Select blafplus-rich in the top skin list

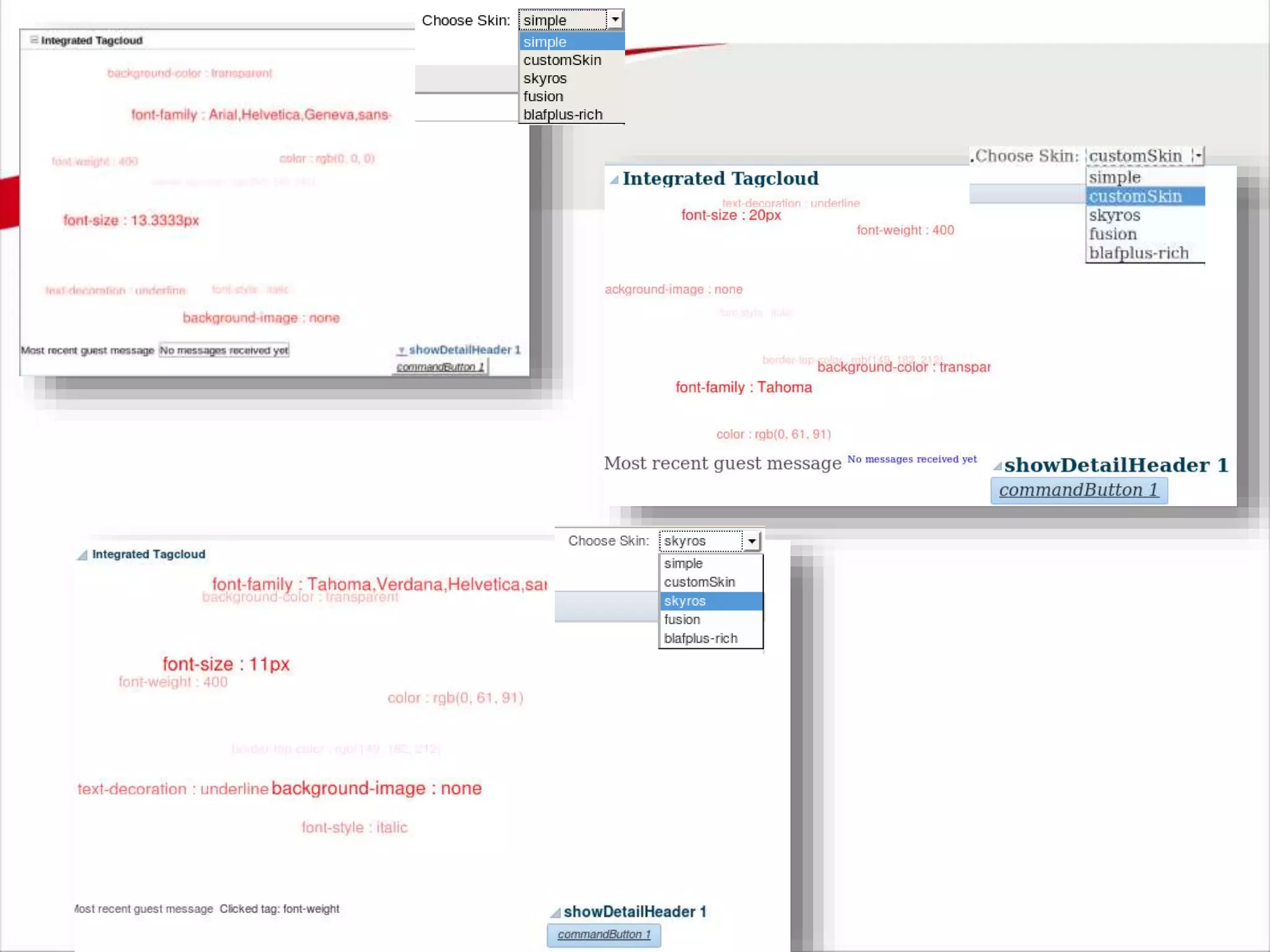pos(562,115)
